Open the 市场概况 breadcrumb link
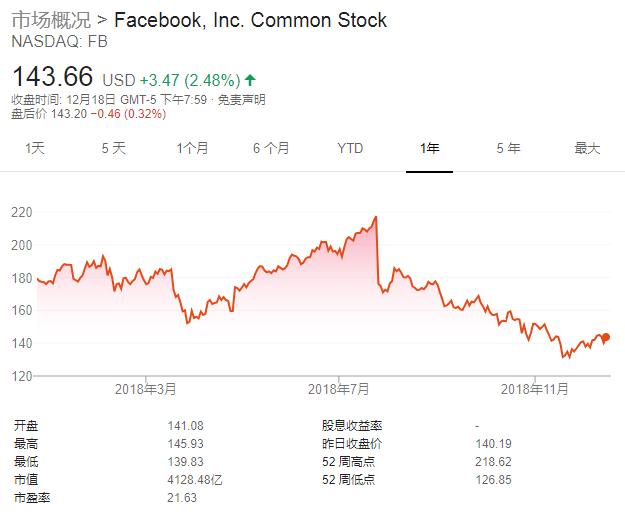Viewport: 625px width, 518px height. pos(47,20)
